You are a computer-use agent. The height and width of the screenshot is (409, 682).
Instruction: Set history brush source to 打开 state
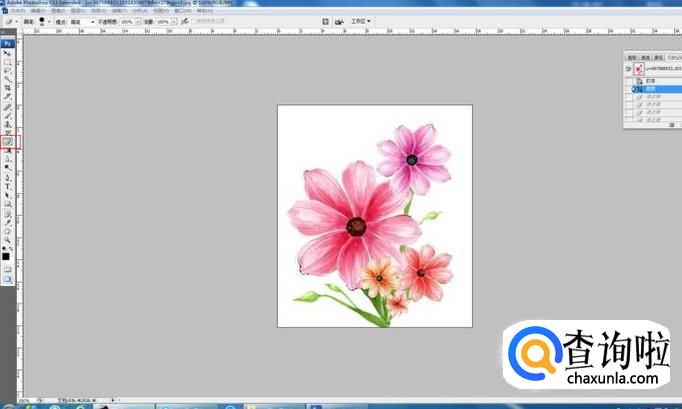click(x=630, y=81)
